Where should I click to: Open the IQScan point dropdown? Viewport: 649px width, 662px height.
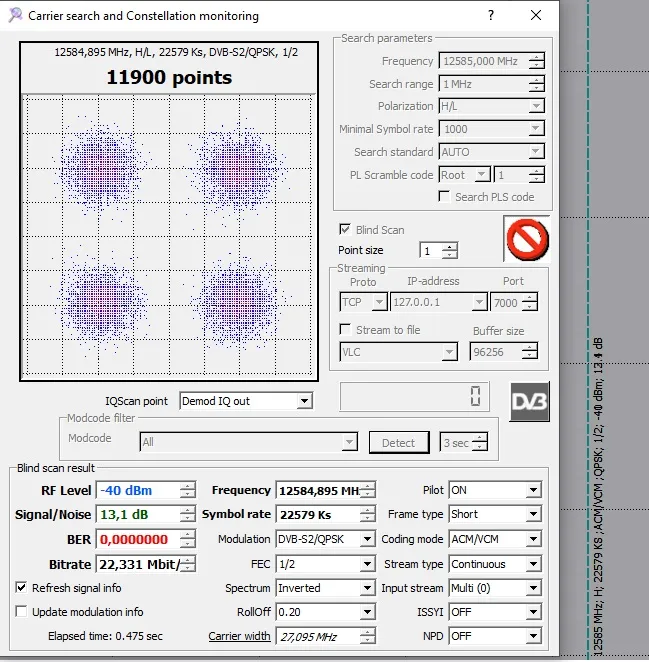[304, 401]
